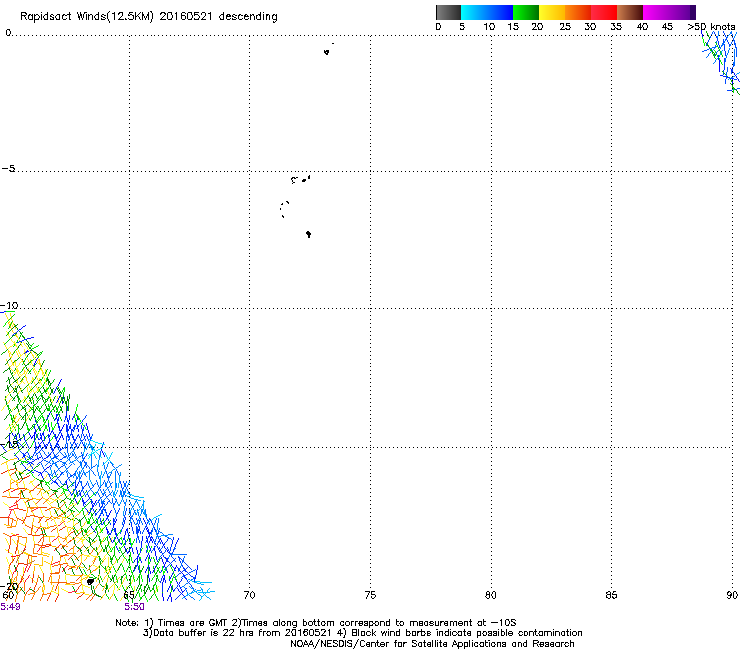Click the title text 'Rapidscat Winds(12.5KM)'
Viewport: 740px width, 650px height.
(87, 17)
